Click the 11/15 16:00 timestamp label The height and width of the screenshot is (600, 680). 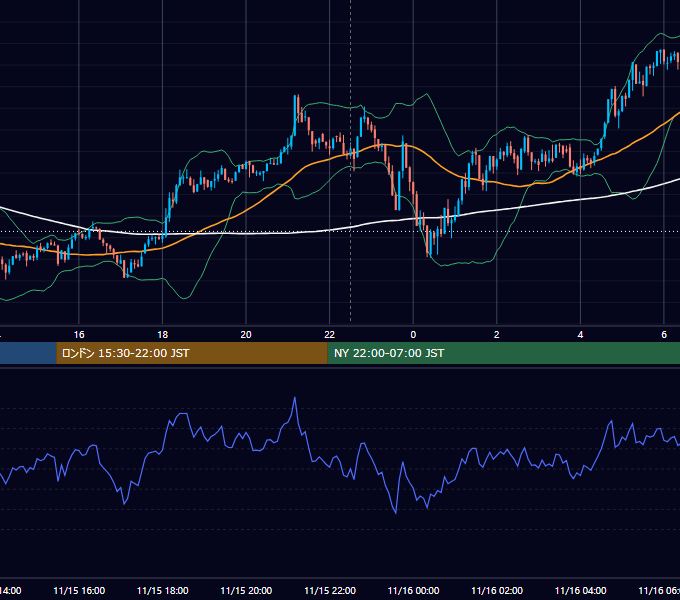tap(79, 590)
